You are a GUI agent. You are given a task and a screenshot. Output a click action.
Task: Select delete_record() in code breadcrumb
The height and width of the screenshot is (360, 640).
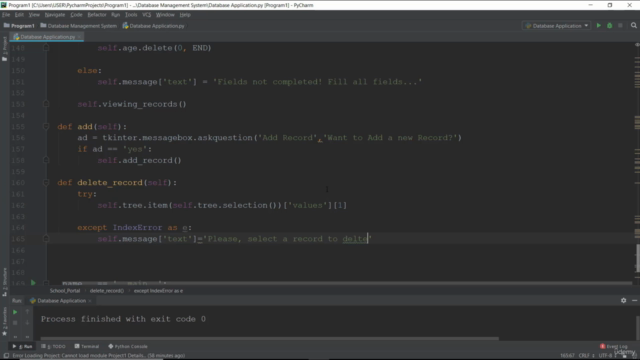pos(107,291)
